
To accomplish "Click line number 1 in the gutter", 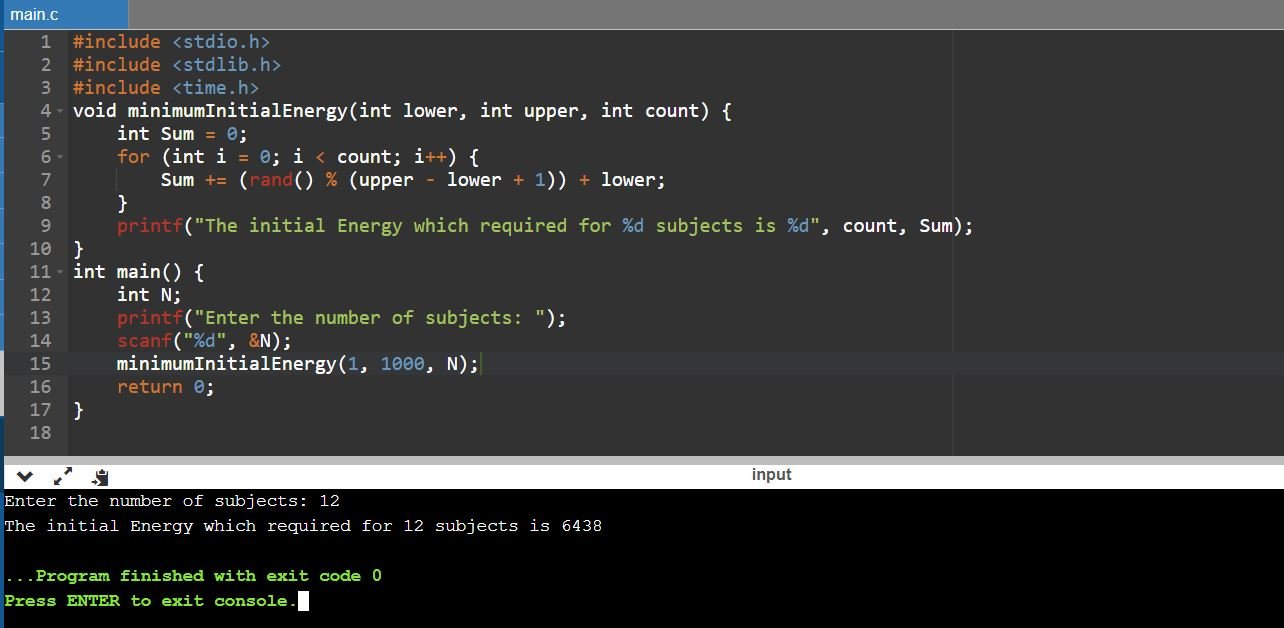I will coord(45,42).
